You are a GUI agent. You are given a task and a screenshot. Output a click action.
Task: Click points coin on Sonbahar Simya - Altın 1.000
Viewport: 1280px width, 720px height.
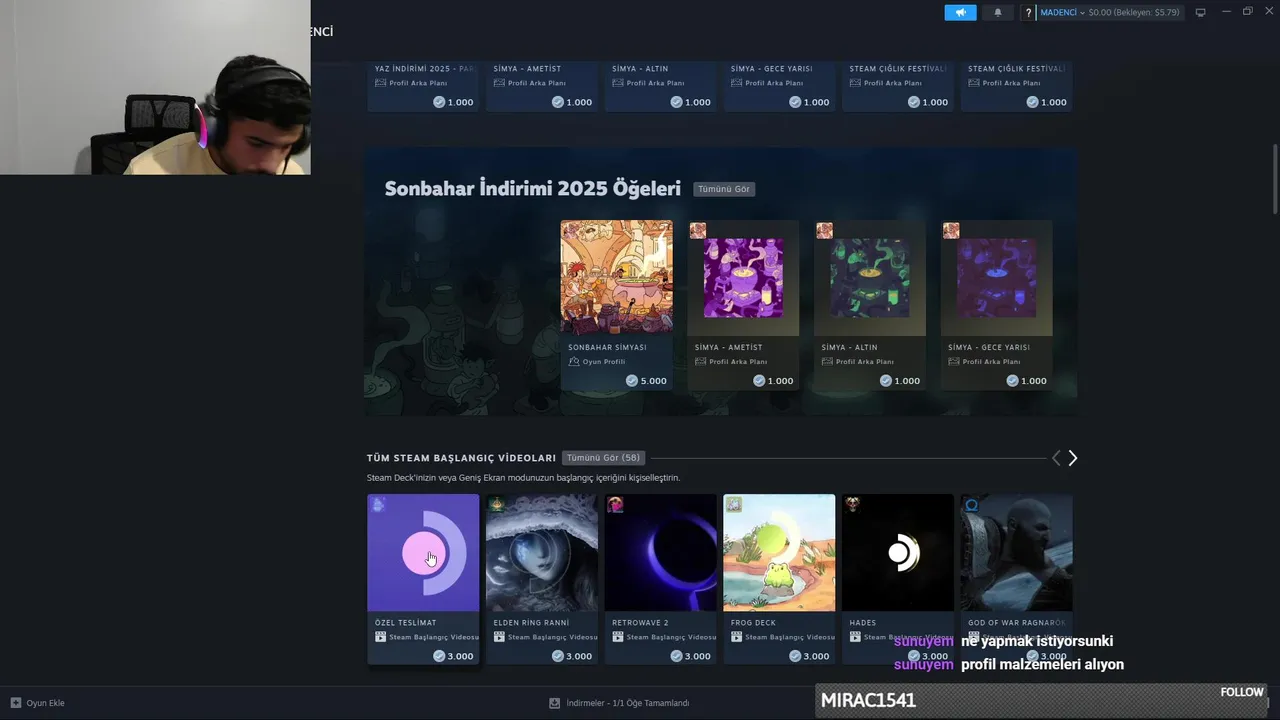pos(886,381)
